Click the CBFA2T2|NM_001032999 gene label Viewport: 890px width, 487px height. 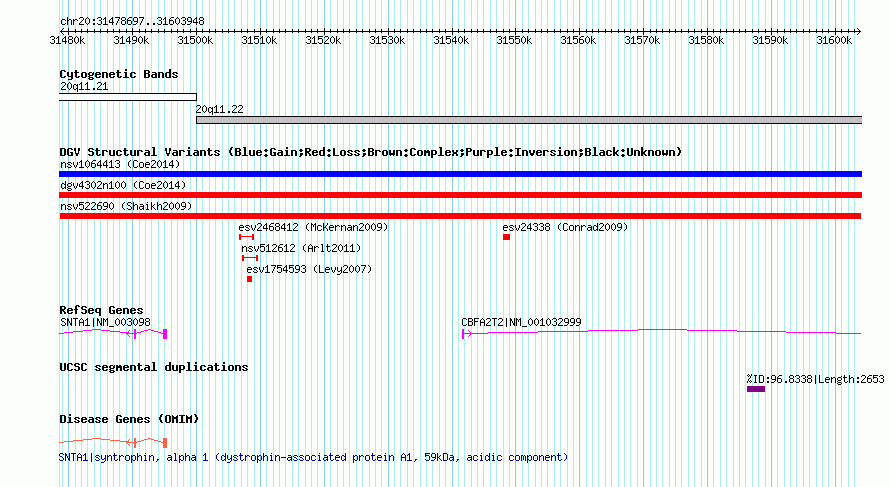click(521, 322)
